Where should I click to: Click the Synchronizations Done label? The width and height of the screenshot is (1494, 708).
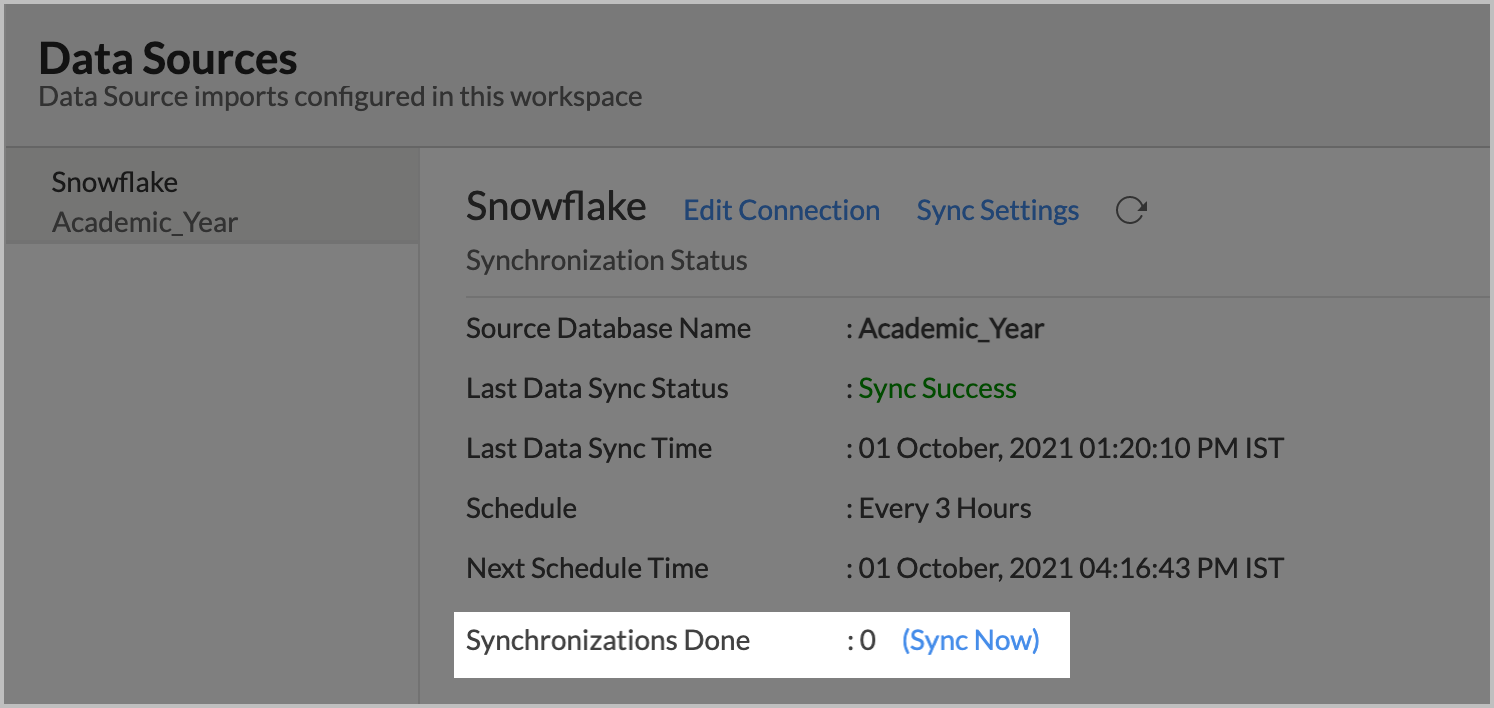[608, 640]
